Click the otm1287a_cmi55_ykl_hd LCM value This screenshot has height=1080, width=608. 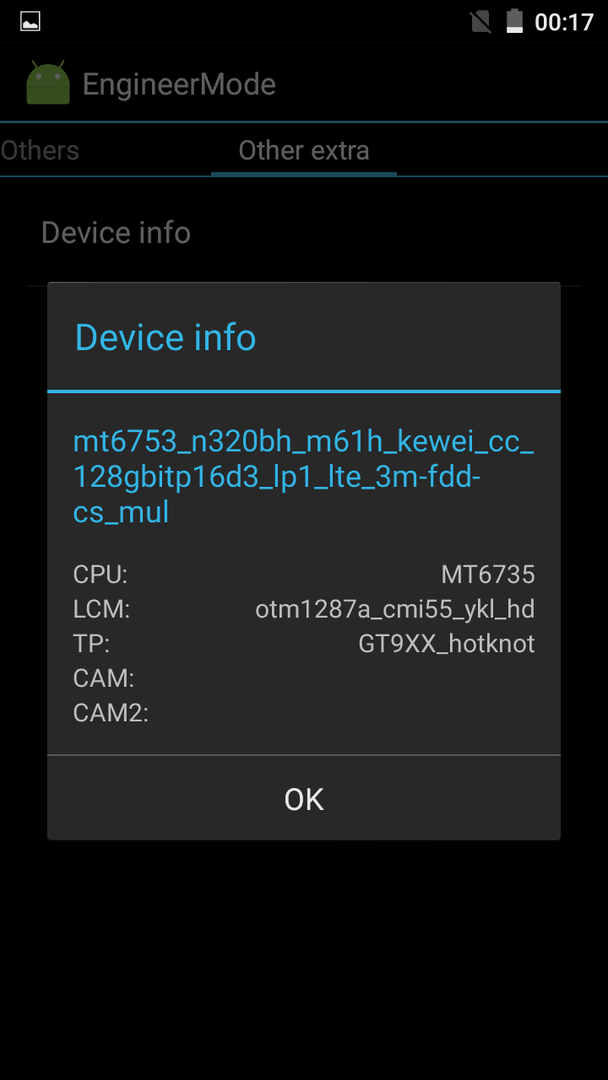[x=395, y=610]
